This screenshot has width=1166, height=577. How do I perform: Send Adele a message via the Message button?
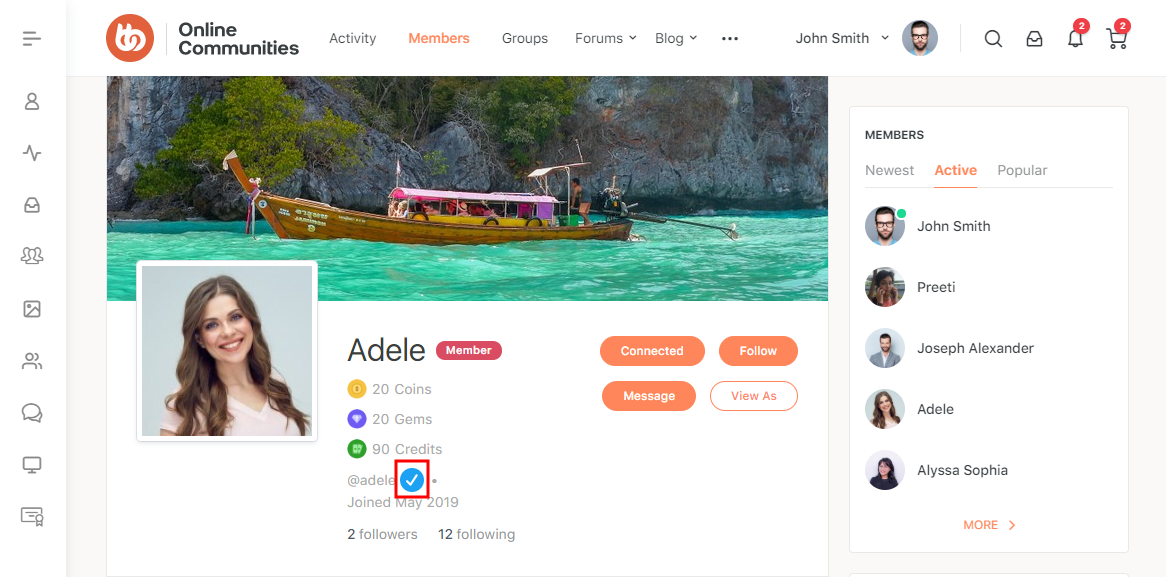648,396
